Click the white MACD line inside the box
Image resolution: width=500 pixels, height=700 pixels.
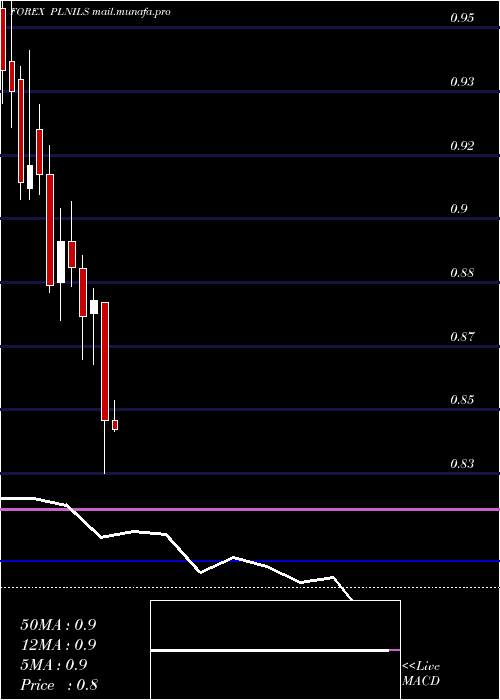click(x=270, y=650)
